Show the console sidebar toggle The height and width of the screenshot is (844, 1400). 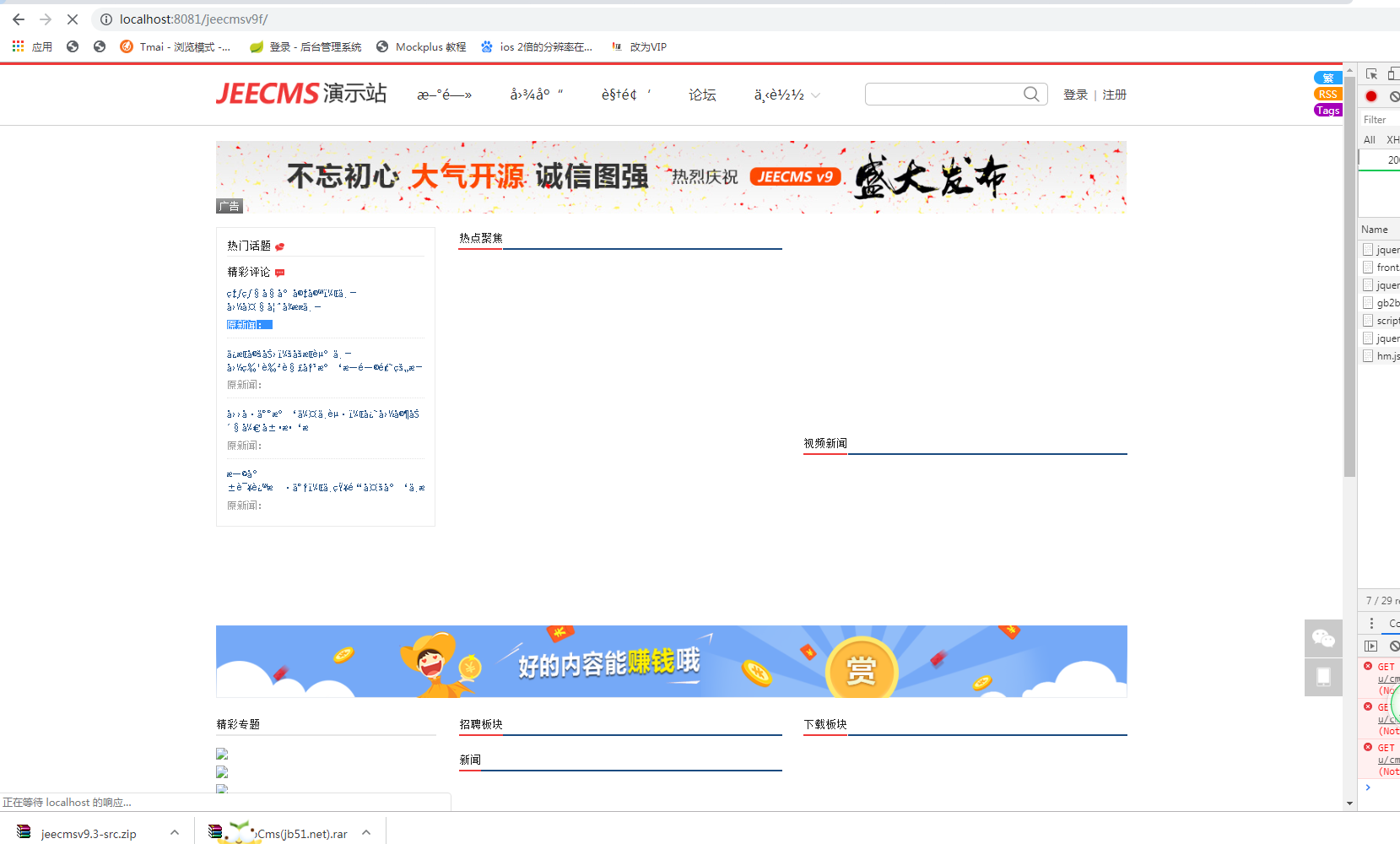pyautogui.click(x=1371, y=647)
